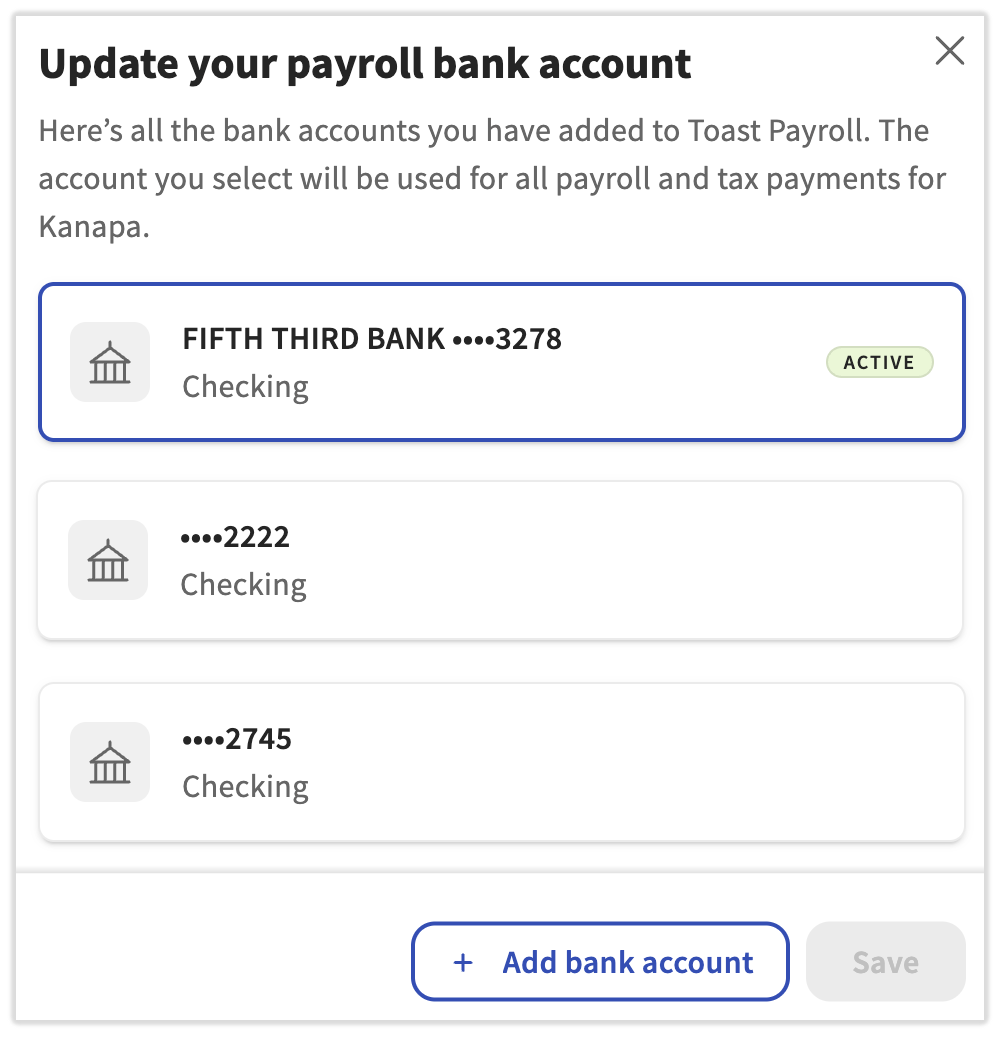Close the payroll bank account dialog
This screenshot has width=1002, height=1038.
point(949,51)
